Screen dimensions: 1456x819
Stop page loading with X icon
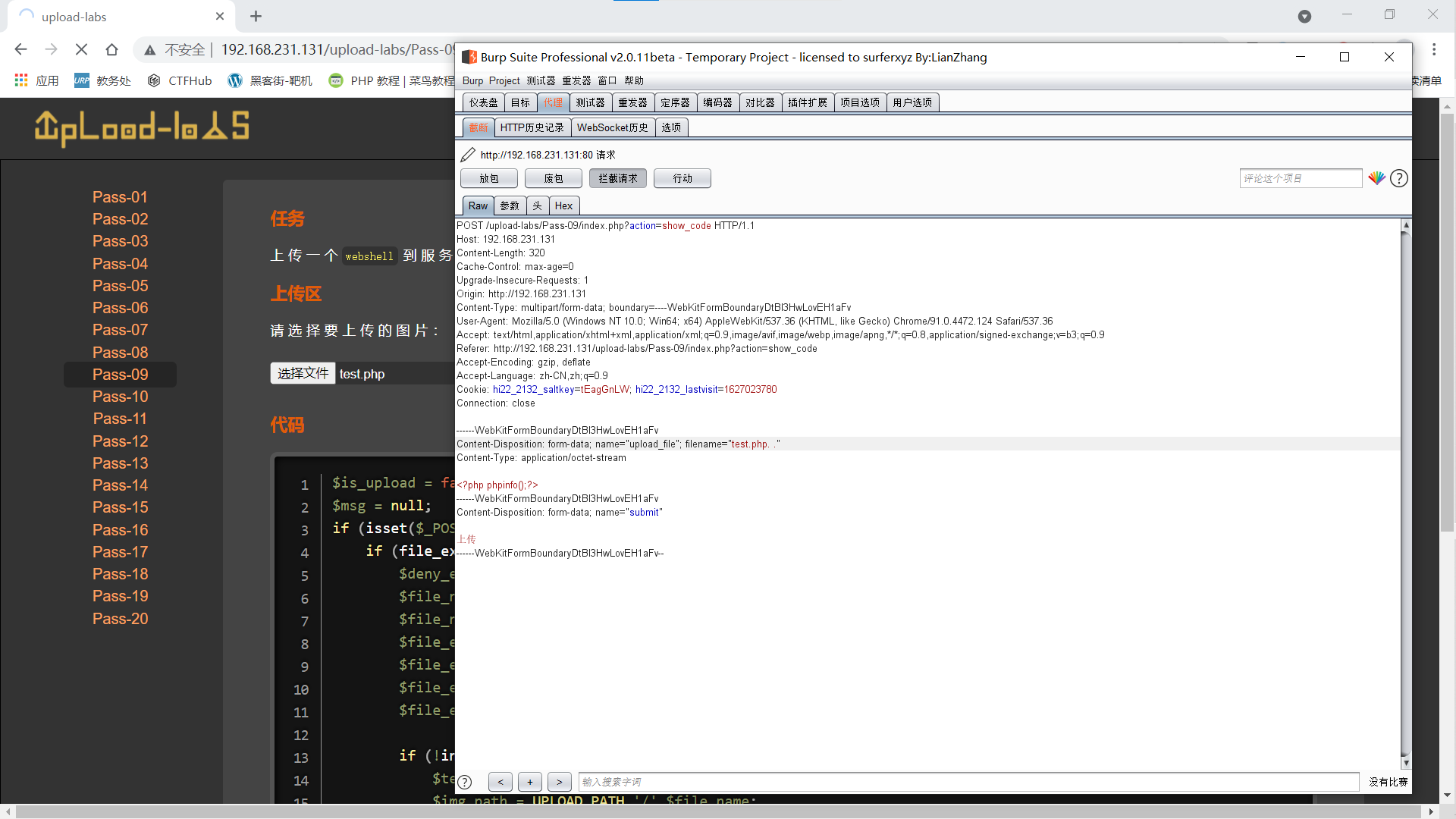pos(81,49)
